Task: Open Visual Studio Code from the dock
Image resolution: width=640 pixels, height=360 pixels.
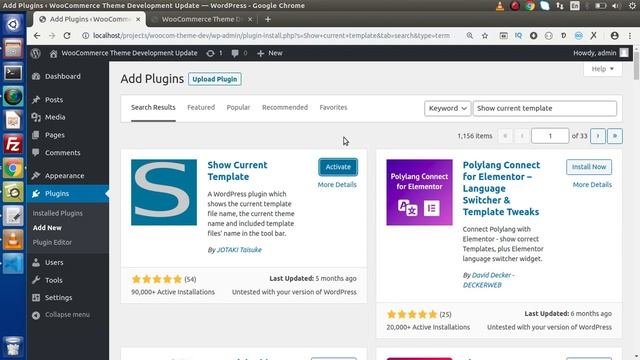Action: click(x=13, y=263)
